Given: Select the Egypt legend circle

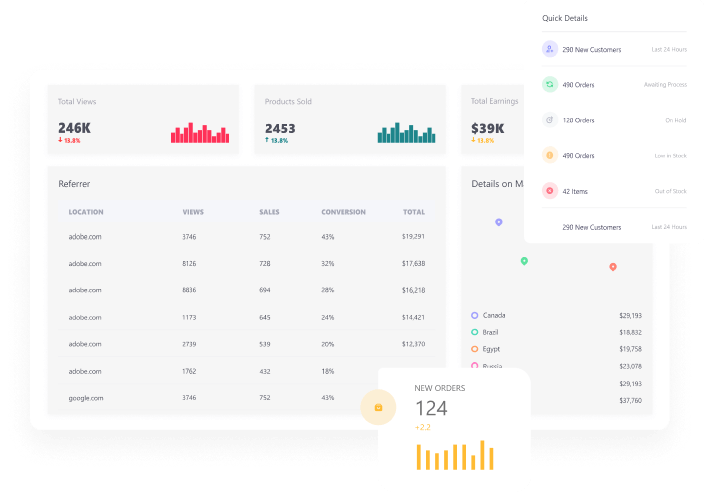Looking at the screenshot, I should click(x=474, y=349).
